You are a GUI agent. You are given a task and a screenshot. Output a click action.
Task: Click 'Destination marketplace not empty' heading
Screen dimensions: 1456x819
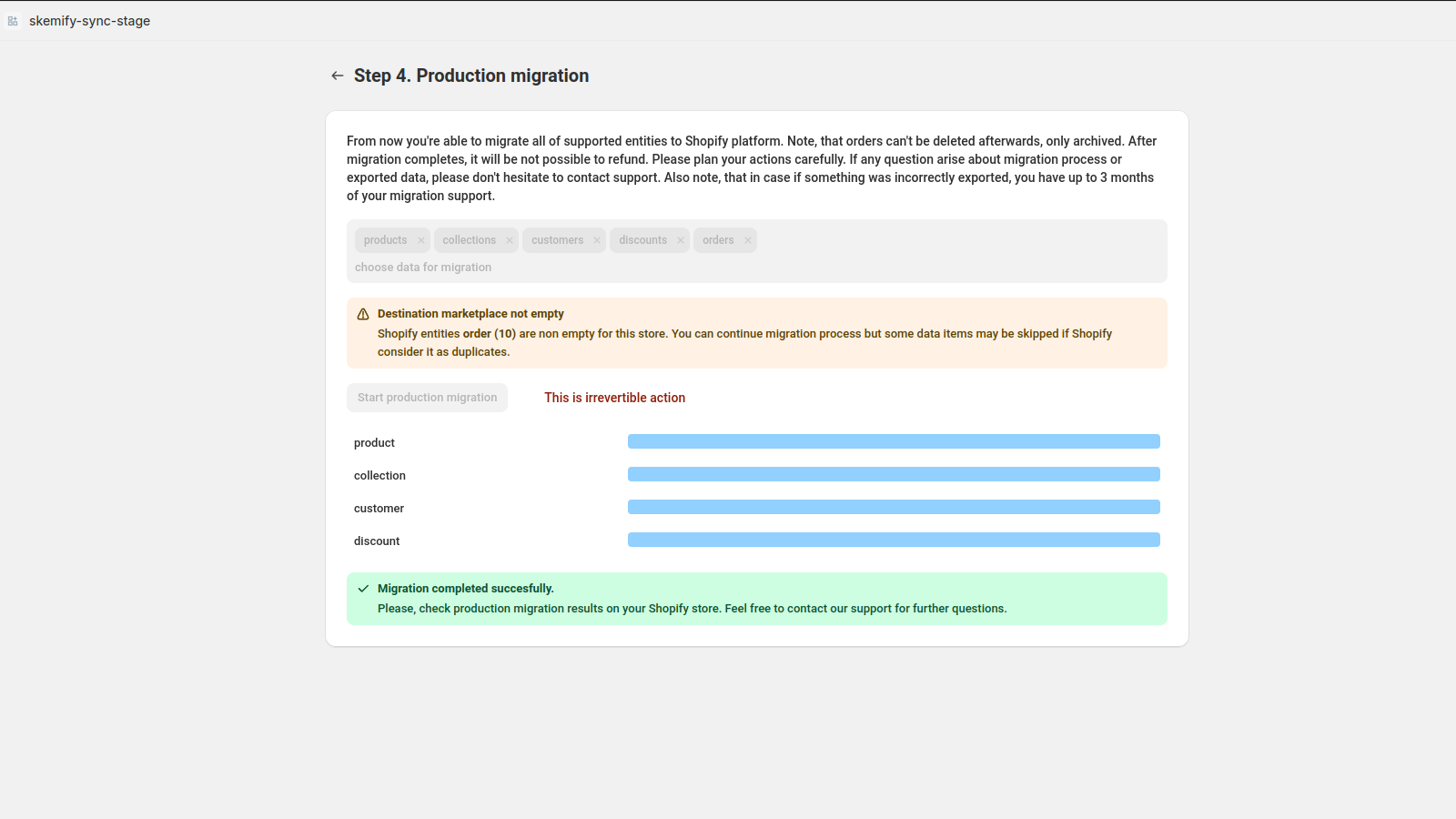pyautogui.click(x=470, y=314)
